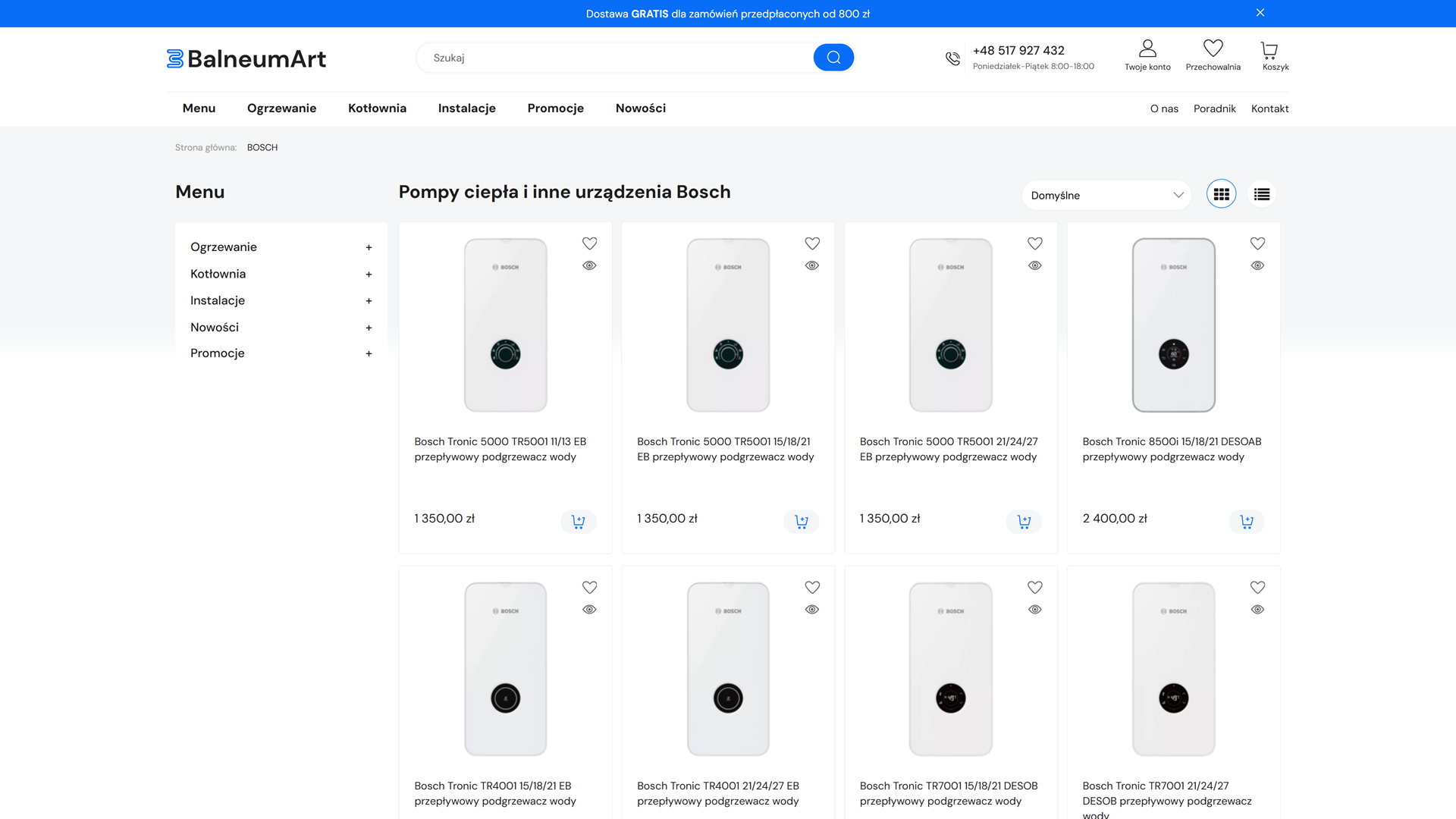Switch to grid view layout
The image size is (1456, 819).
(1221, 195)
